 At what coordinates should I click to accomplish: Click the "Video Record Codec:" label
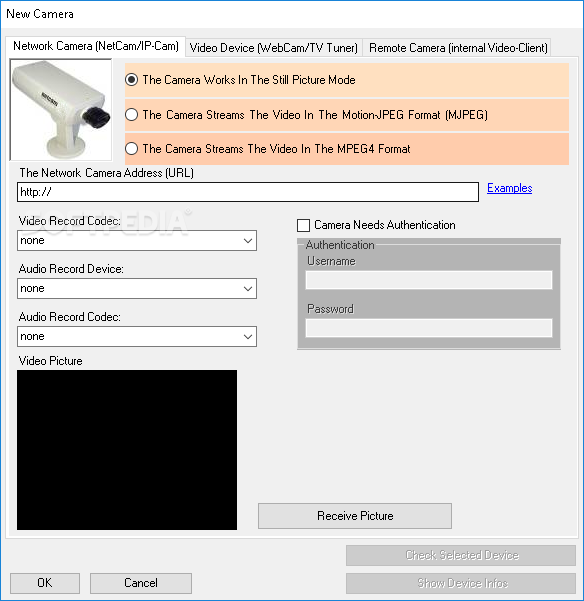[70, 221]
